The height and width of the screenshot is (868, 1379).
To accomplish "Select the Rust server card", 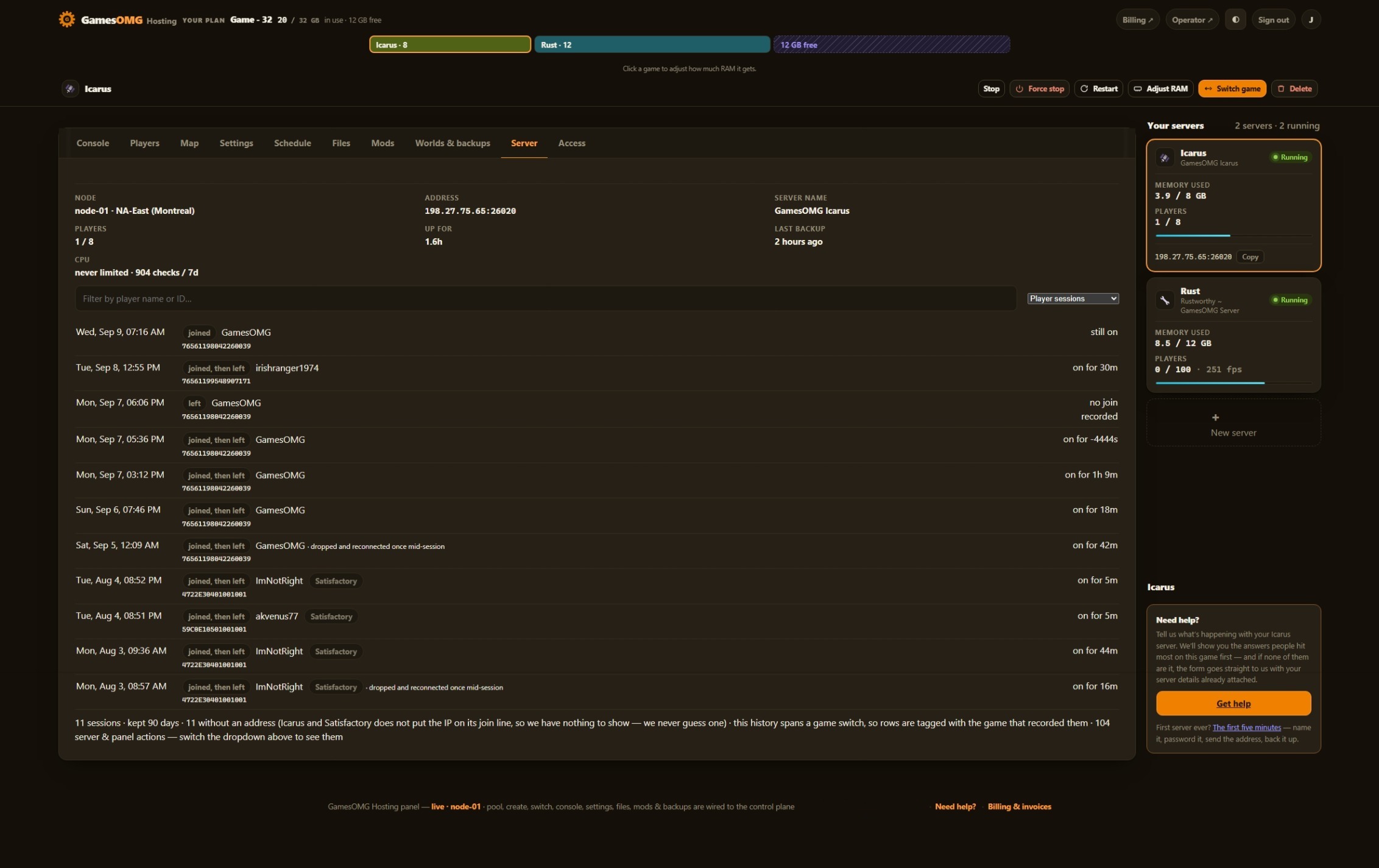I will click(x=1233, y=335).
